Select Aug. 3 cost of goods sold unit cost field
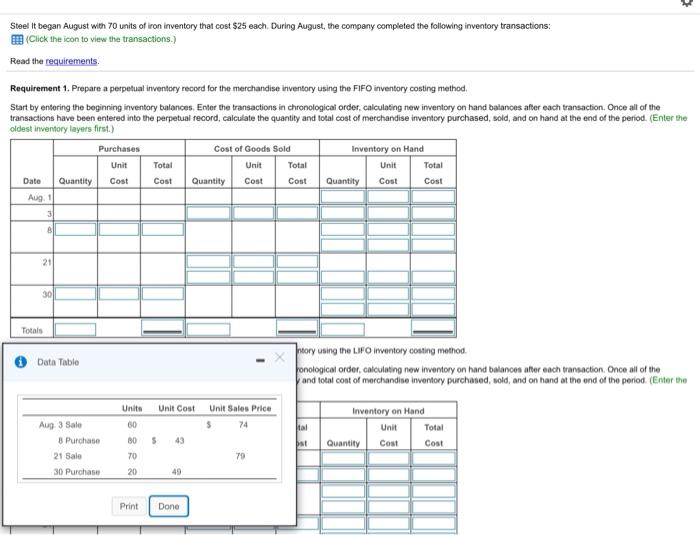Viewport: 700px width, 535px height. pyautogui.click(x=253, y=213)
